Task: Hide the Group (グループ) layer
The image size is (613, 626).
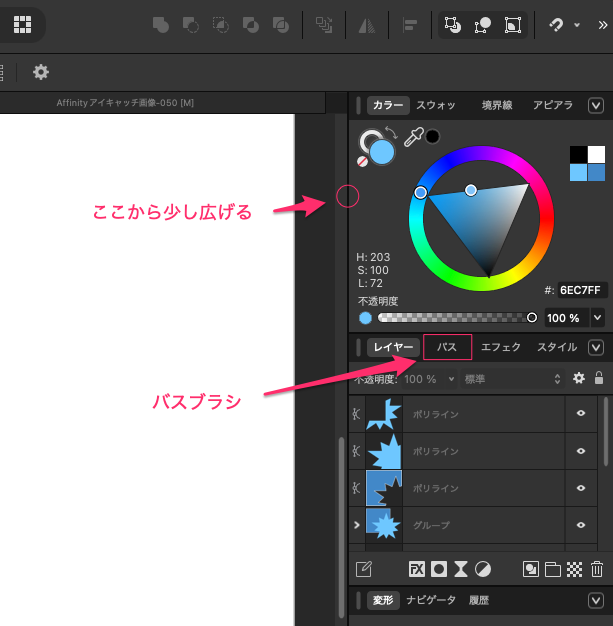Action: click(581, 525)
